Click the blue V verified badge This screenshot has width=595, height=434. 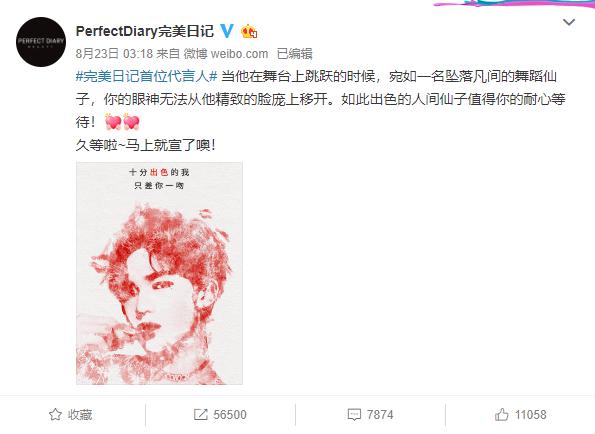(227, 31)
